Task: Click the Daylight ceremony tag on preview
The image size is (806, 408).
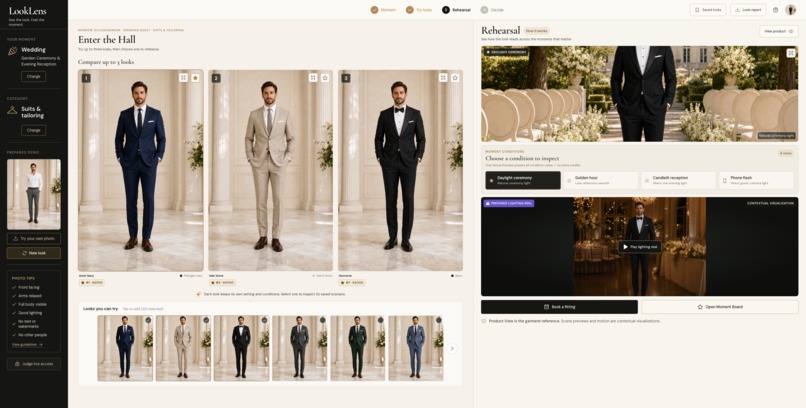Action: click(x=506, y=52)
